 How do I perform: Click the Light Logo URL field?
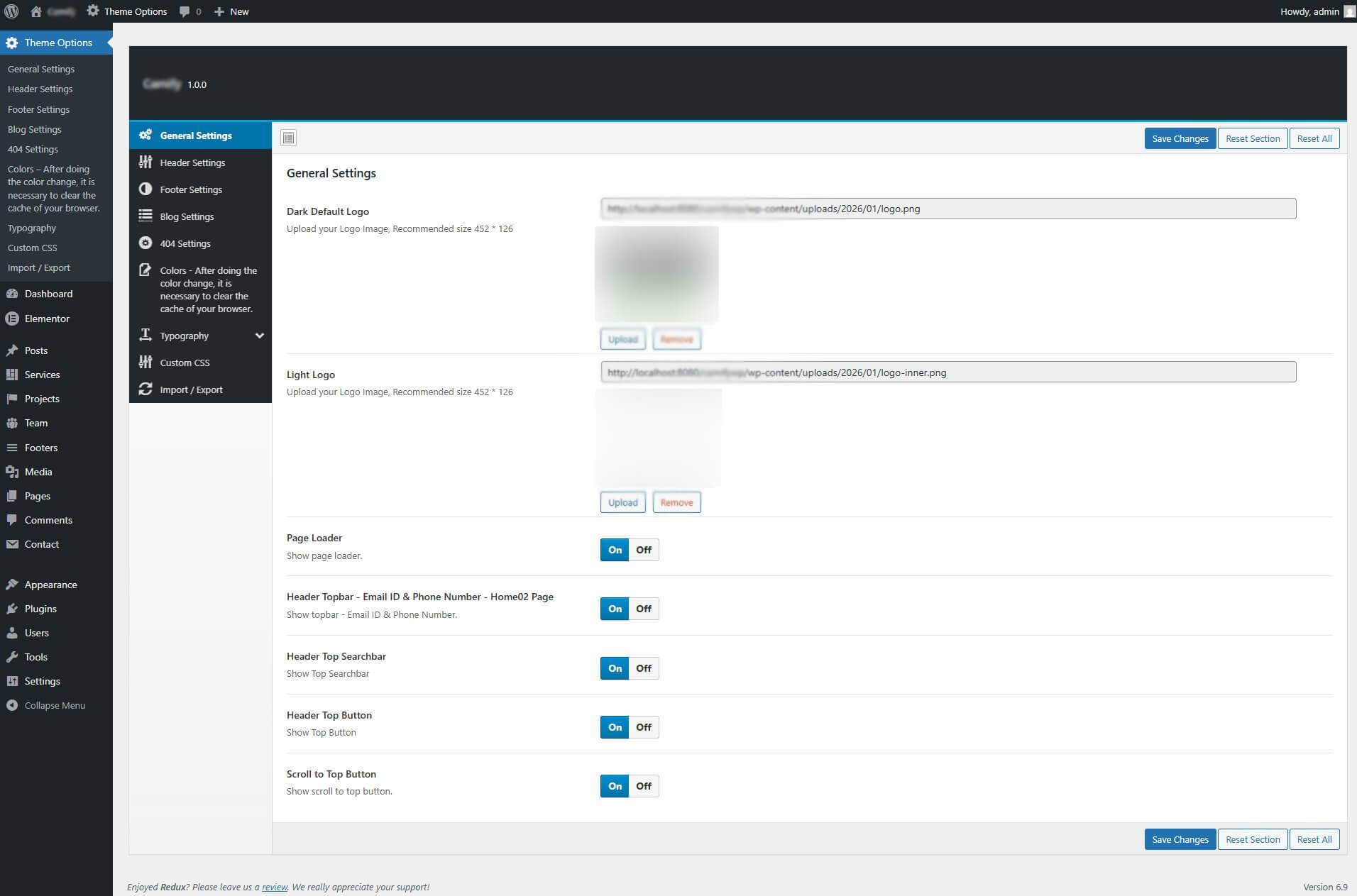pos(947,372)
